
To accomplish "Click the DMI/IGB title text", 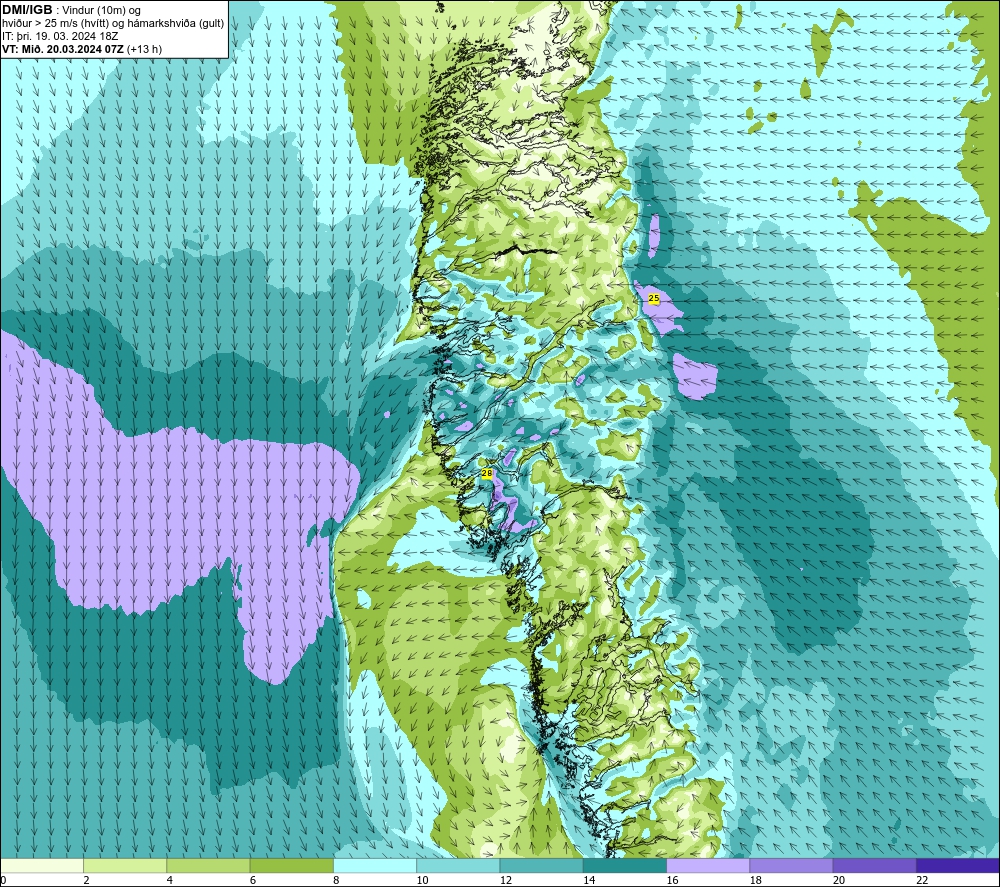I will point(27,10).
